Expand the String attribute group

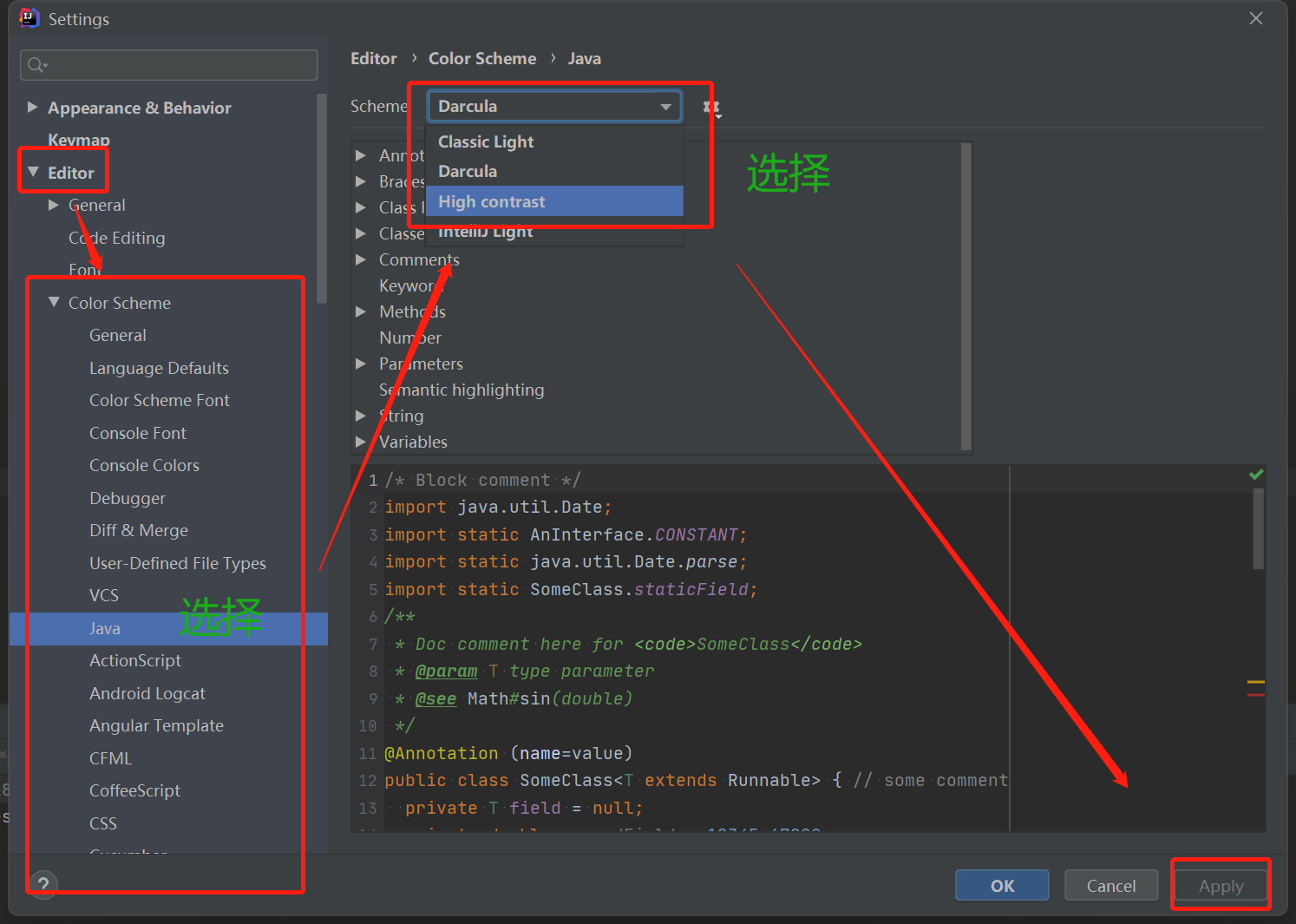coord(361,416)
